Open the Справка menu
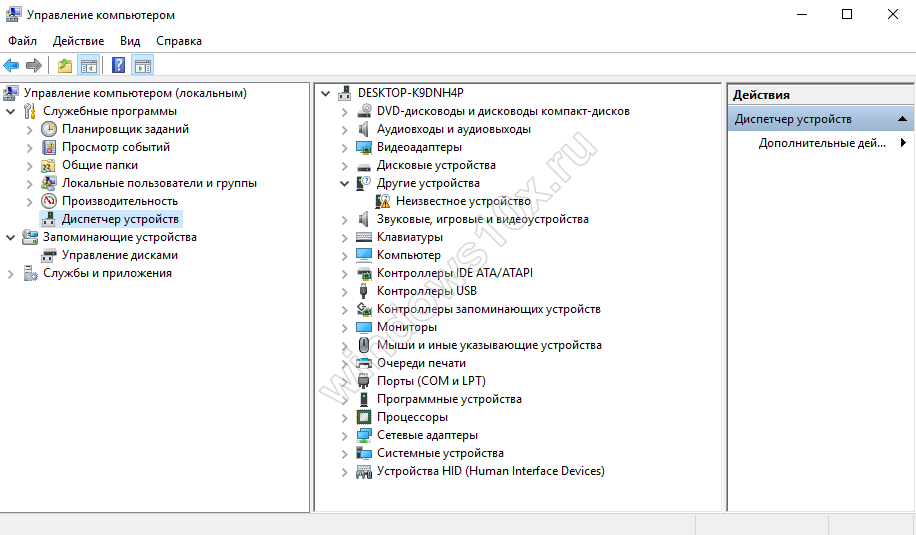Viewport: 916px width, 535px height. pos(179,41)
